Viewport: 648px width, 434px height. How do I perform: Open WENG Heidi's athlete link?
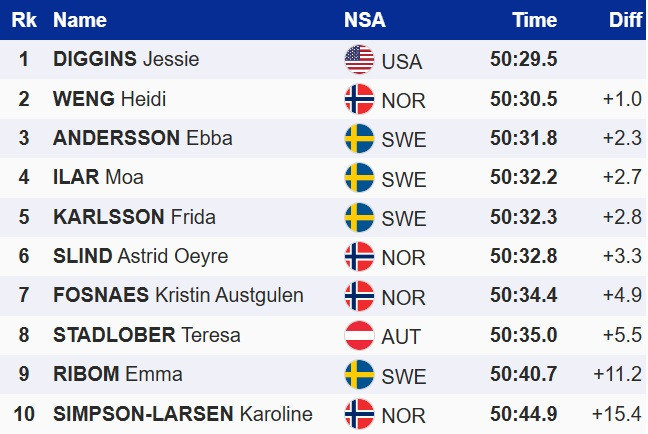109,99
